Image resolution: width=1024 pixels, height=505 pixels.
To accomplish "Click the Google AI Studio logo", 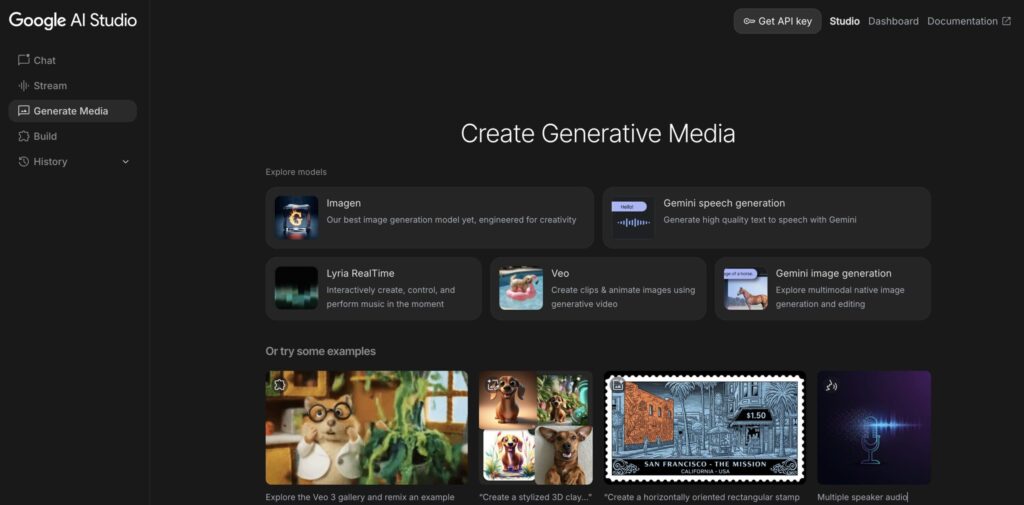I will coord(72,20).
